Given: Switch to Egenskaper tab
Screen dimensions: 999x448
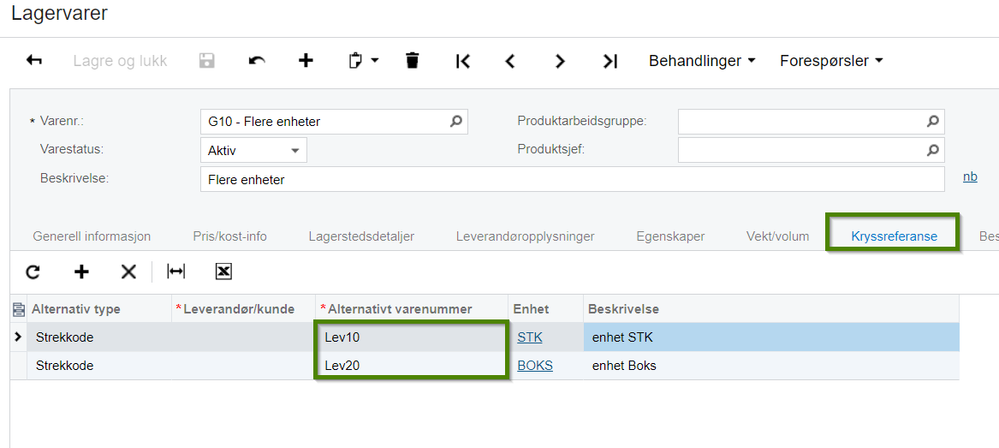Looking at the screenshot, I should (x=670, y=236).
